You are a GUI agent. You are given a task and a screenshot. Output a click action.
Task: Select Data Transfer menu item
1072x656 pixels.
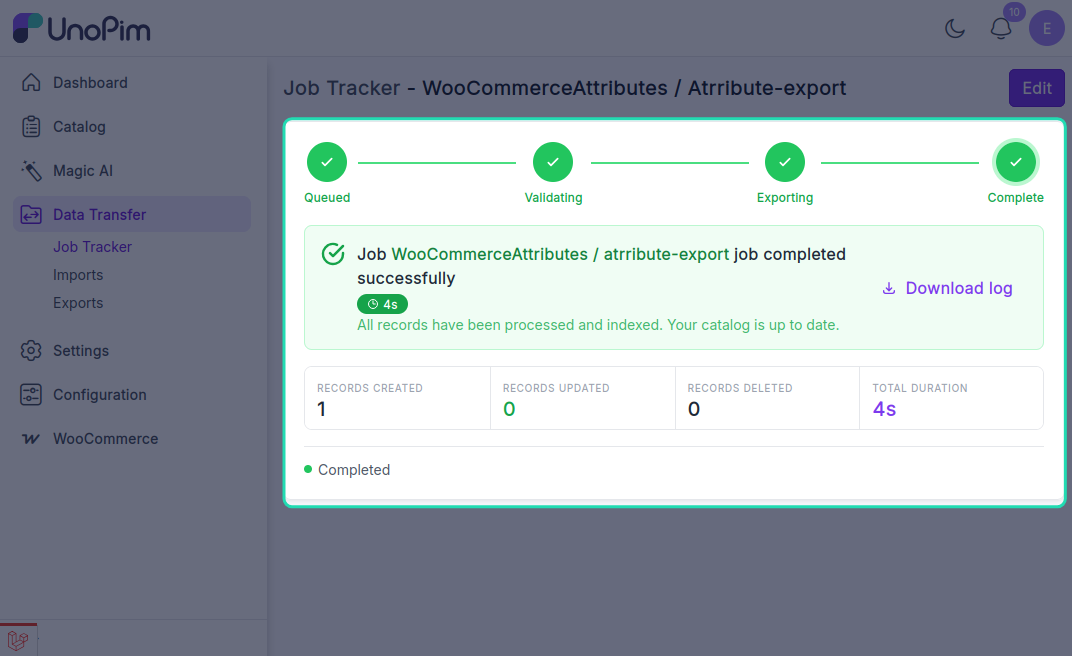(132, 215)
